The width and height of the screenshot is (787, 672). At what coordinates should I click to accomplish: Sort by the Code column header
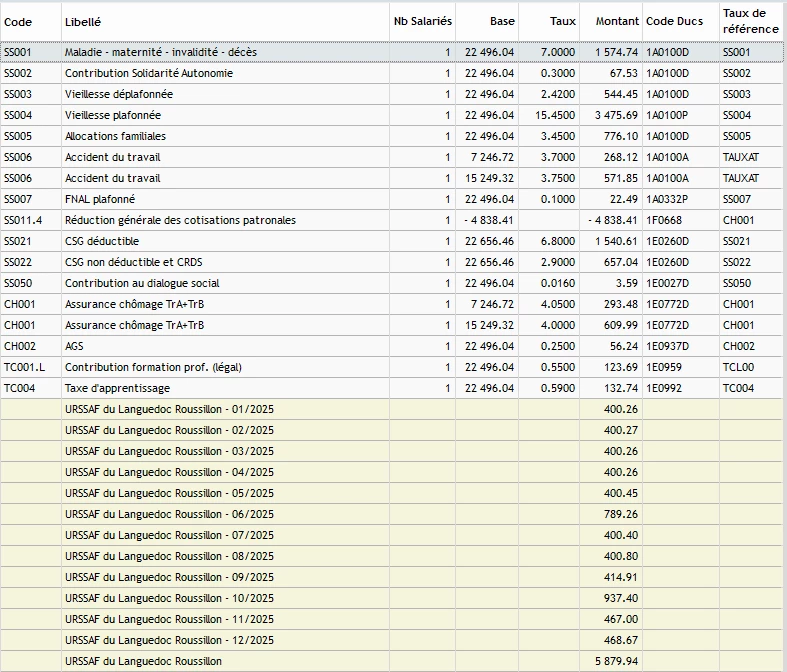coord(31,22)
